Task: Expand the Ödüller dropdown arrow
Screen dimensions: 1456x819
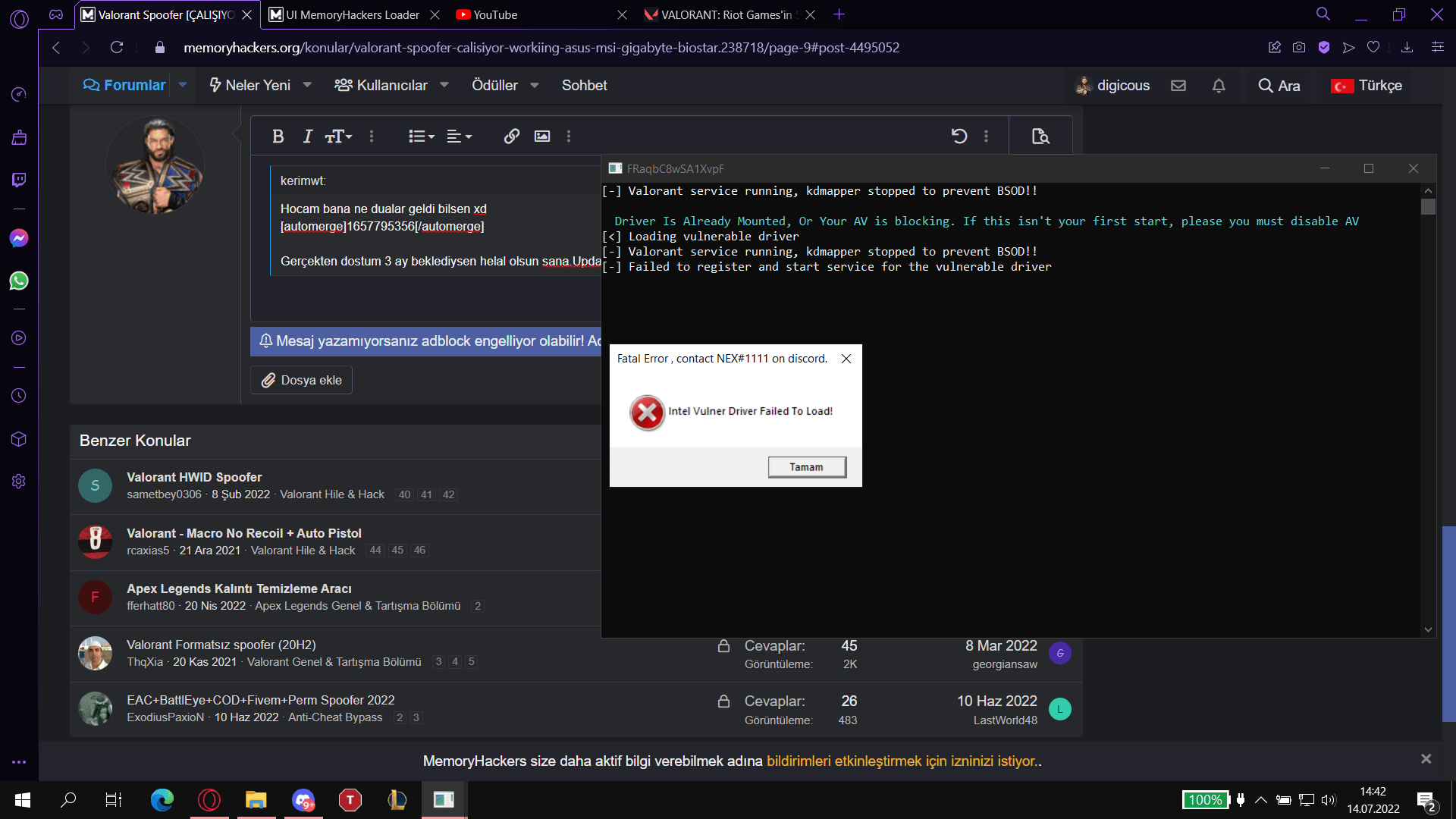Action: (535, 85)
